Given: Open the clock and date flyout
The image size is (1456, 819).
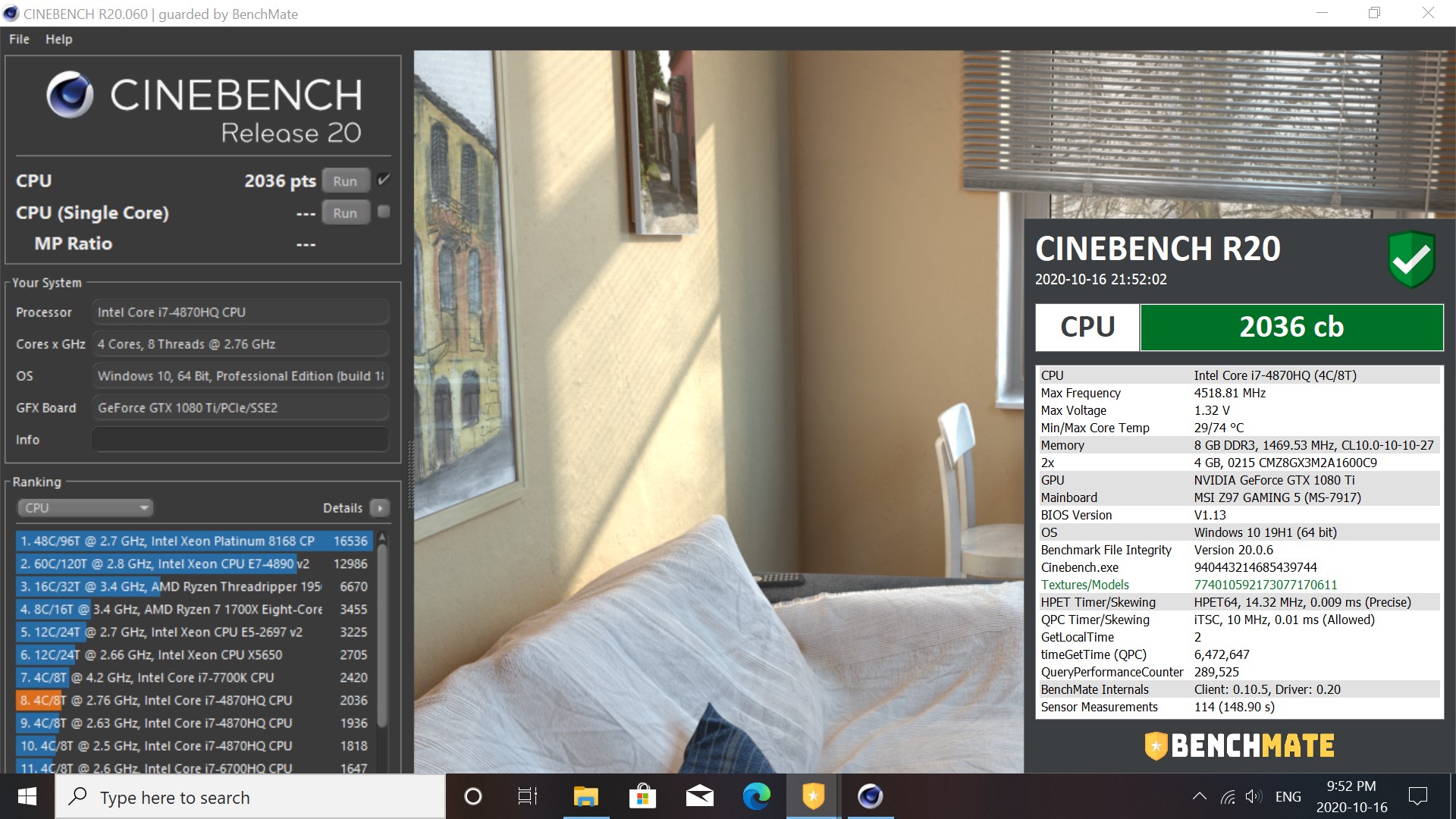Looking at the screenshot, I should 1351,797.
